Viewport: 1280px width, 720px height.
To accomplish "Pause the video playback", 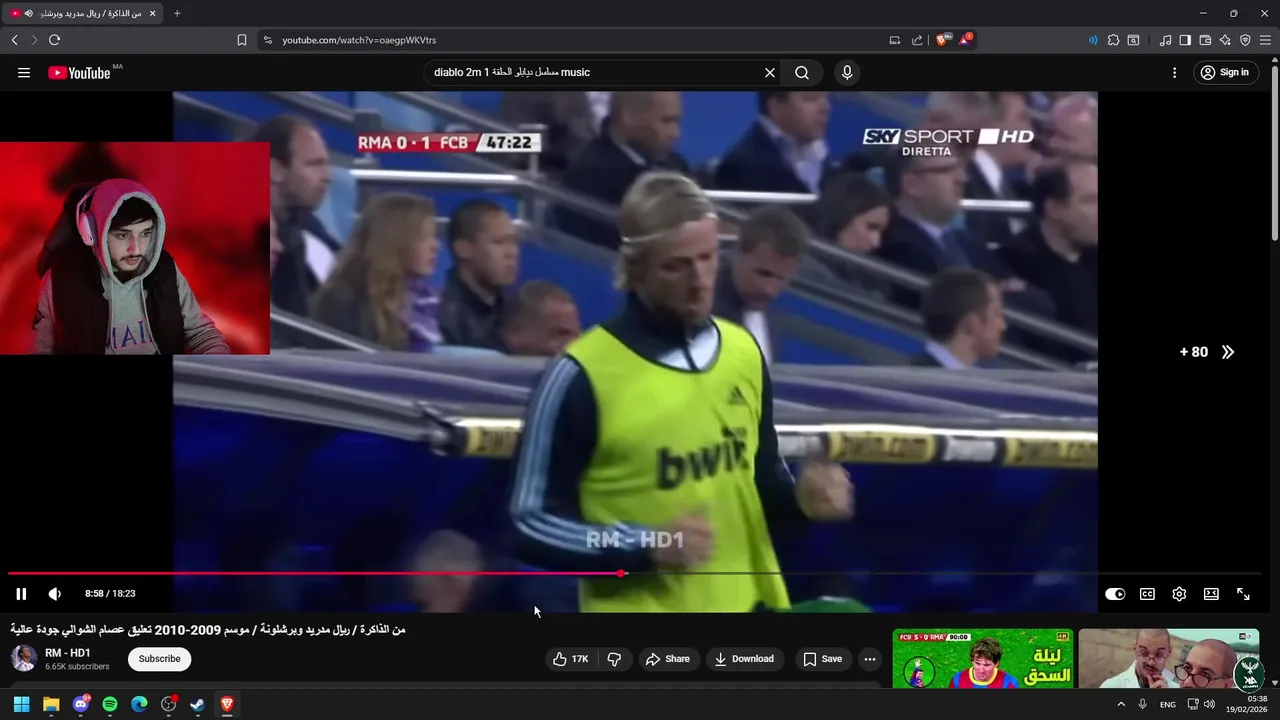I will pyautogui.click(x=21, y=594).
